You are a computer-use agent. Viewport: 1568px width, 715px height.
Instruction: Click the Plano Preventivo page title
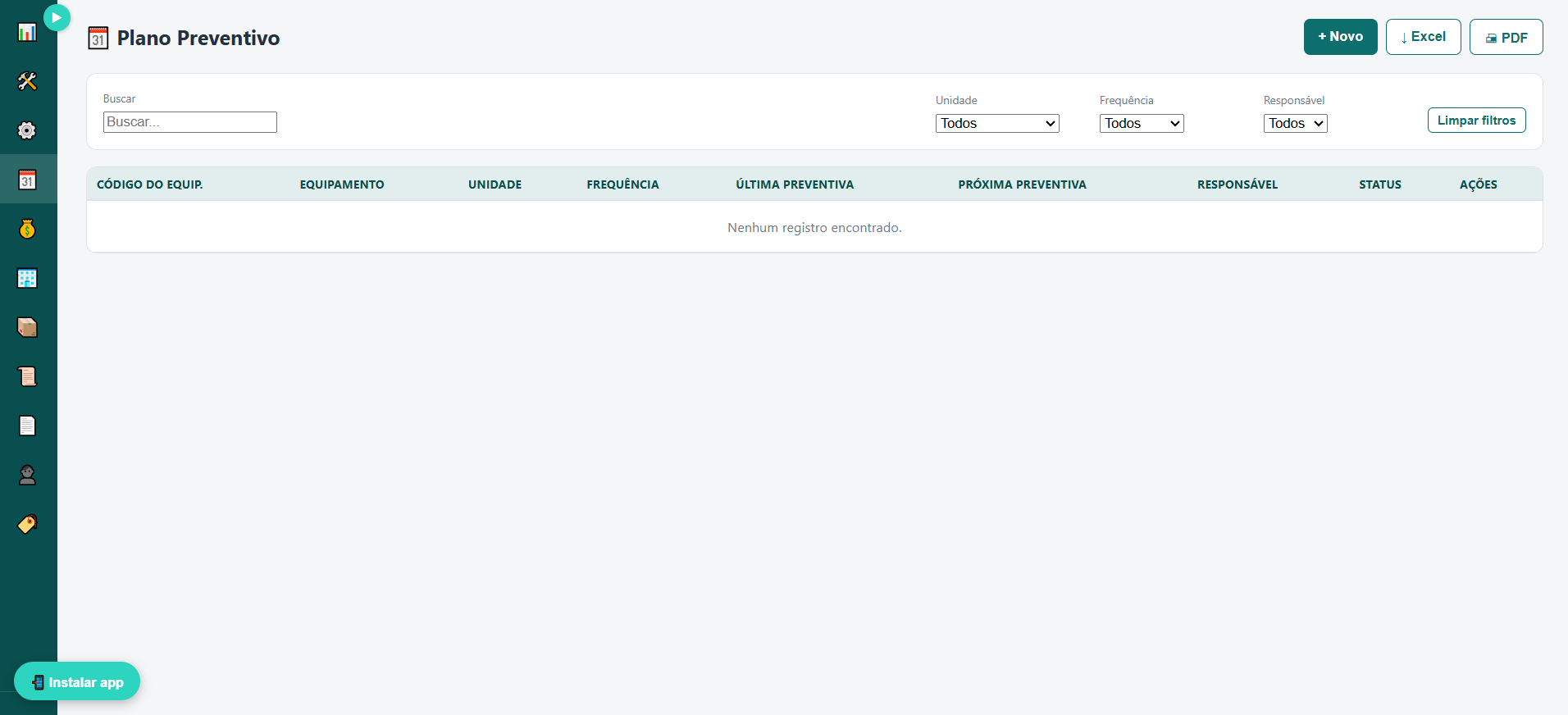[x=198, y=38]
